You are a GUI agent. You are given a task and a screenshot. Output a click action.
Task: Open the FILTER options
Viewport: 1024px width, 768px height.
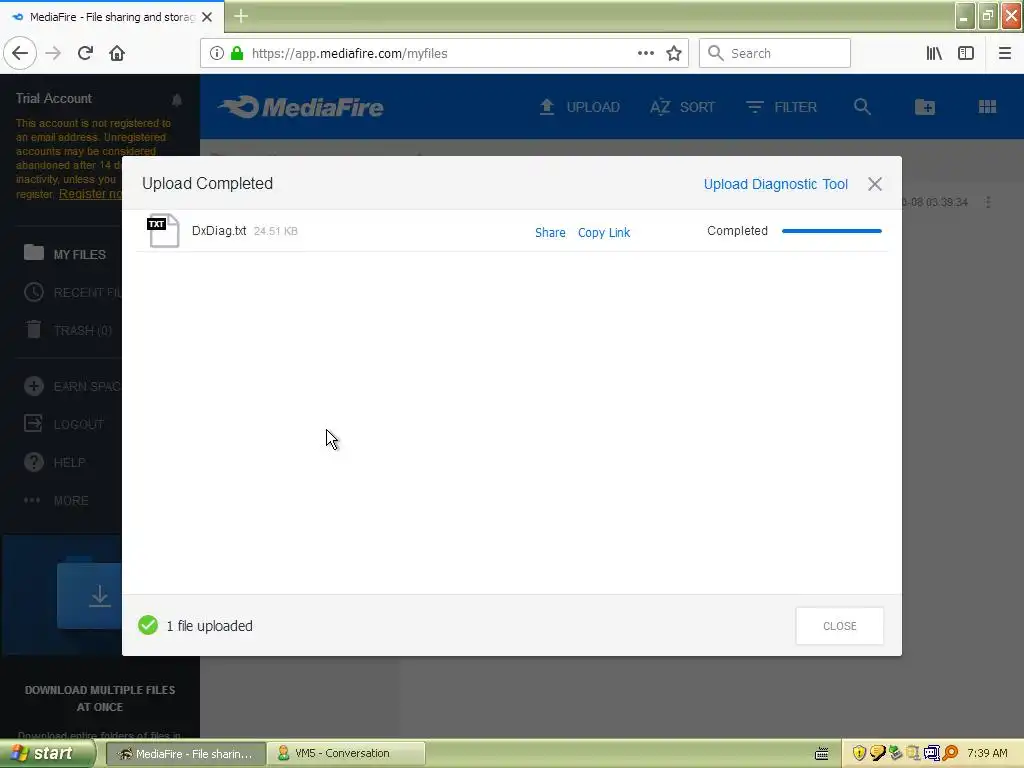coord(781,107)
